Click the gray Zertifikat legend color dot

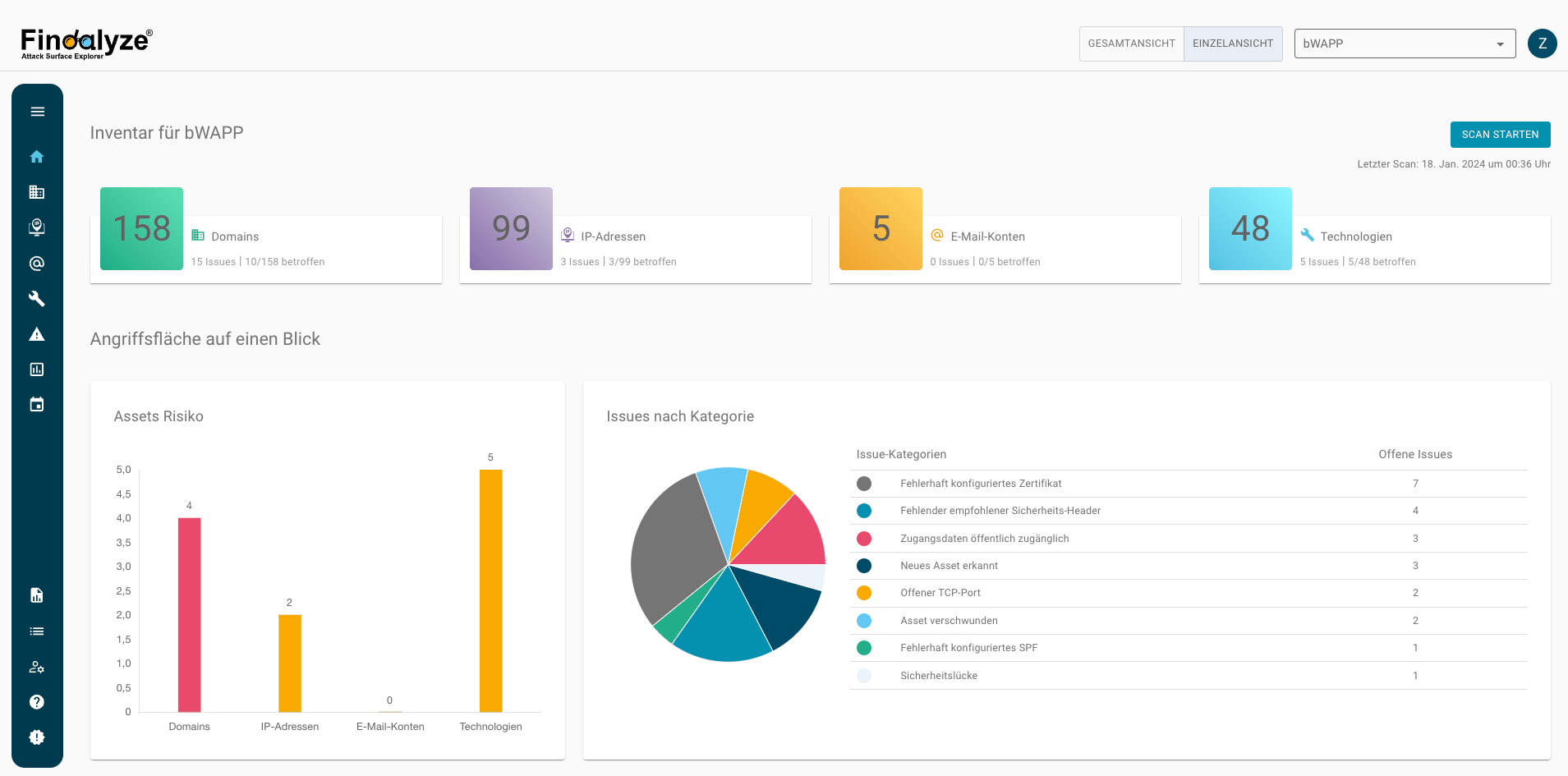864,484
